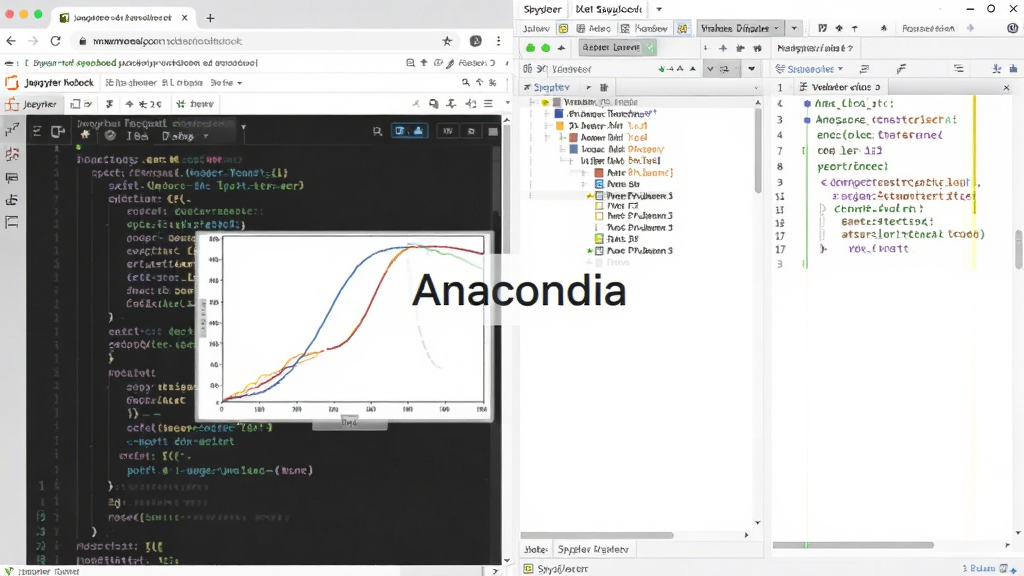Click the tiewy button in the Jupyter toolbar
Screen dimensions: 1024x576
coord(195,104)
